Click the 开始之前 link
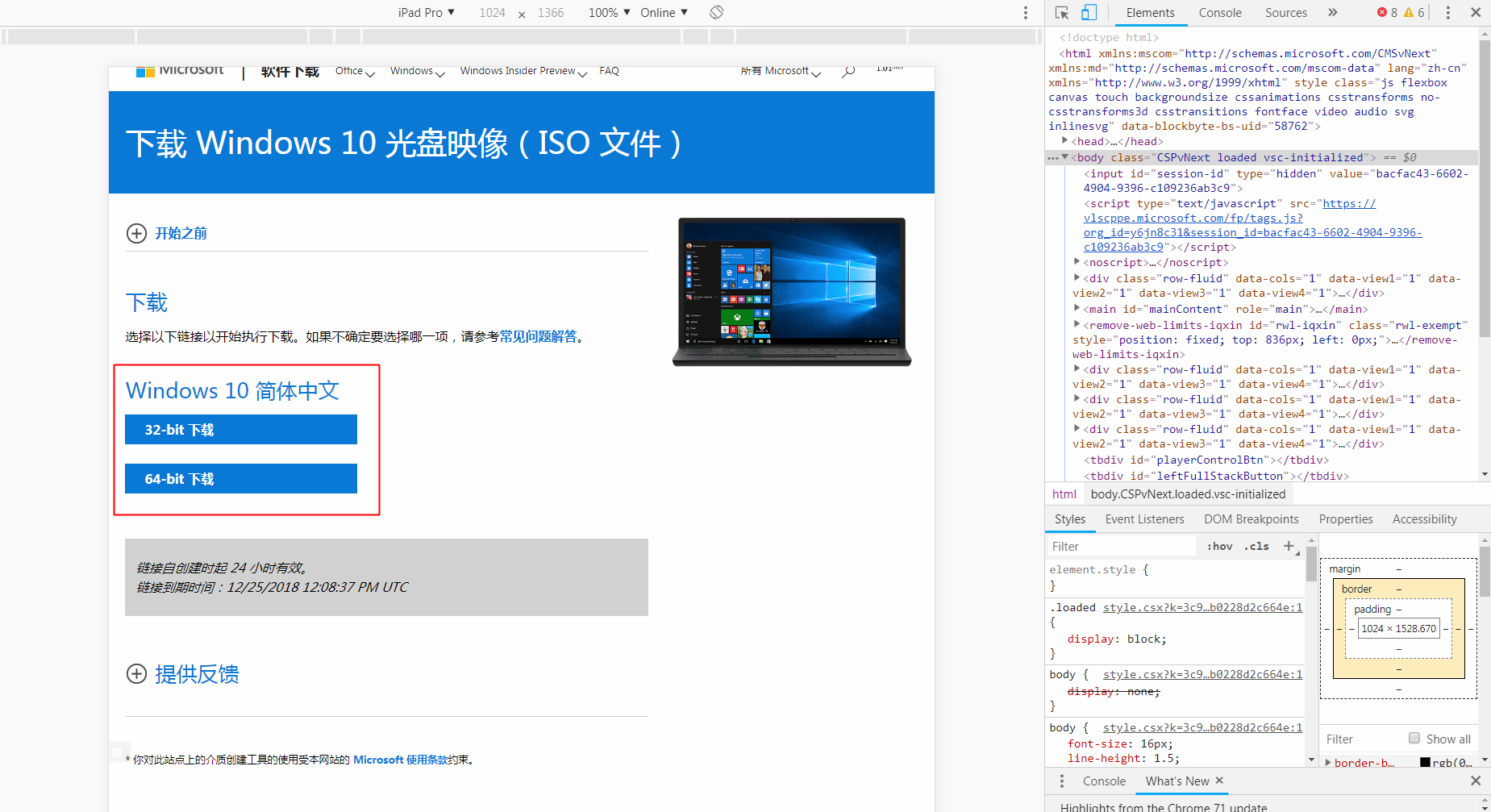1491x812 pixels. 181,233
